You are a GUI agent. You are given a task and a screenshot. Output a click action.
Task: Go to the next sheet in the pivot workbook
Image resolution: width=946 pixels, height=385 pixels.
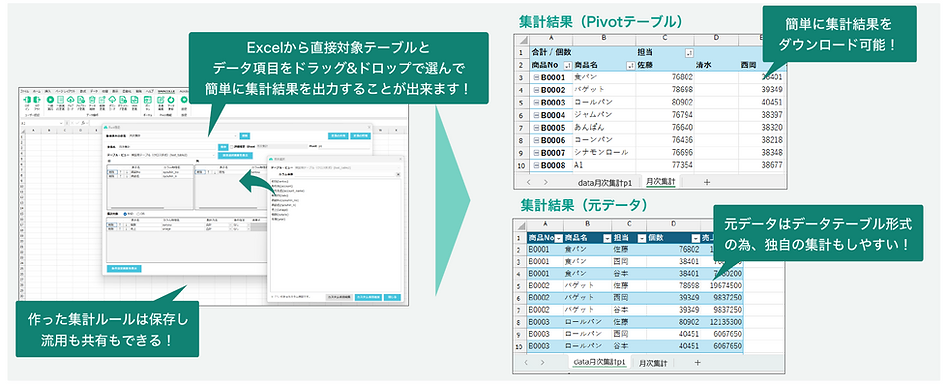[x=546, y=181]
